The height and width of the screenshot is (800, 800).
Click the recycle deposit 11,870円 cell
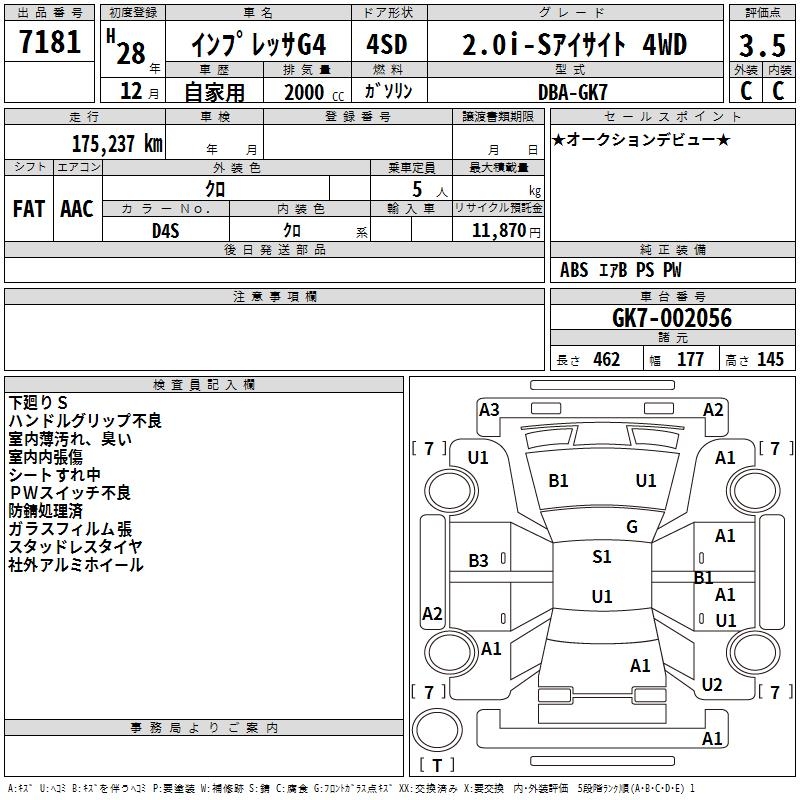[x=498, y=230]
